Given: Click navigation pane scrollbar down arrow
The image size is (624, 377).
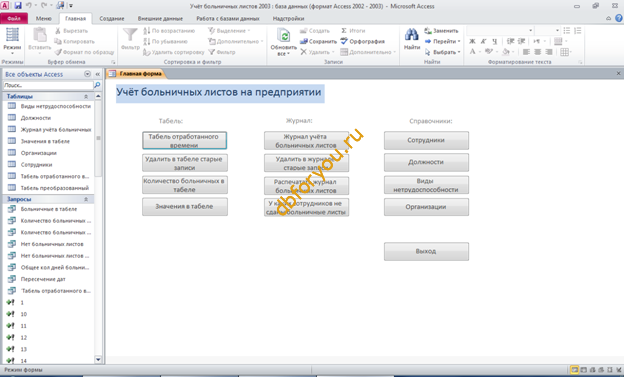Looking at the screenshot, I should pos(98,360).
